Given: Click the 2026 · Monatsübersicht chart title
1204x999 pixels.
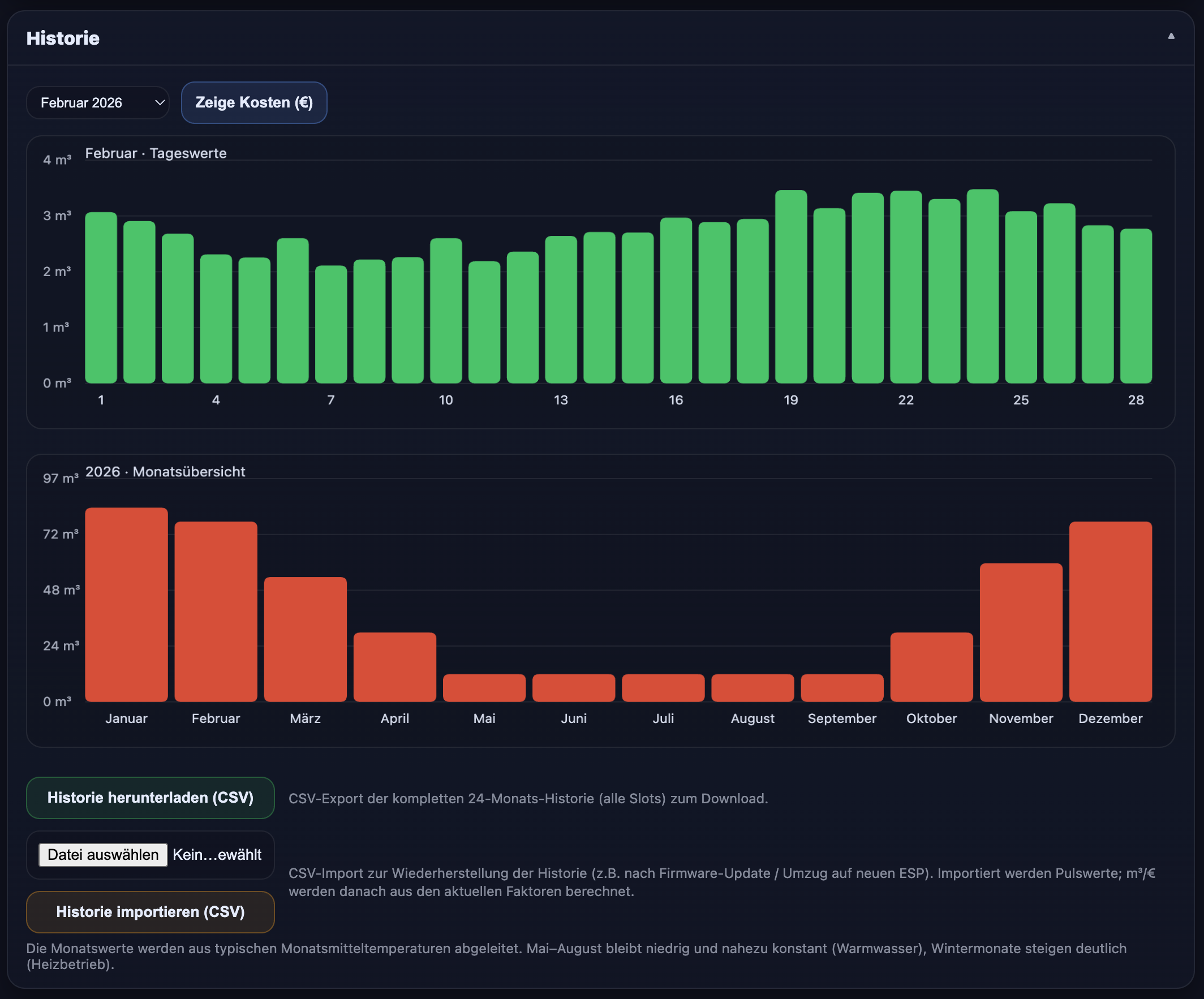Looking at the screenshot, I should coord(166,471).
